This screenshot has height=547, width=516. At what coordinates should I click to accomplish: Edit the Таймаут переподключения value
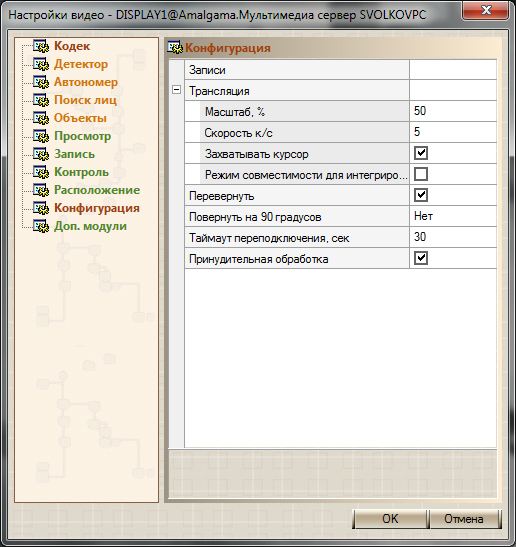pos(453,237)
